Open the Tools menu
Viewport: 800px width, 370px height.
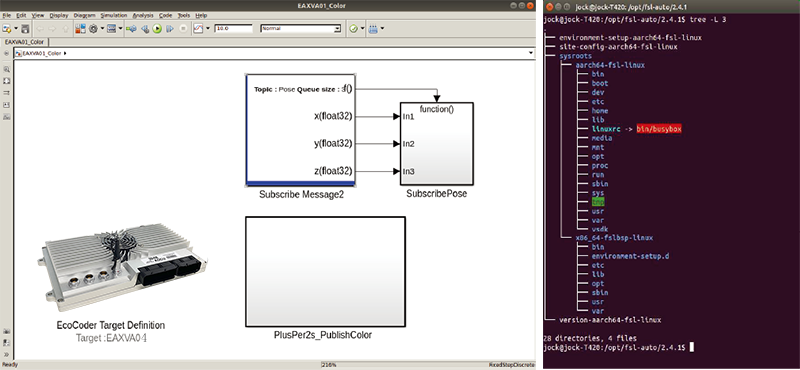pos(184,15)
